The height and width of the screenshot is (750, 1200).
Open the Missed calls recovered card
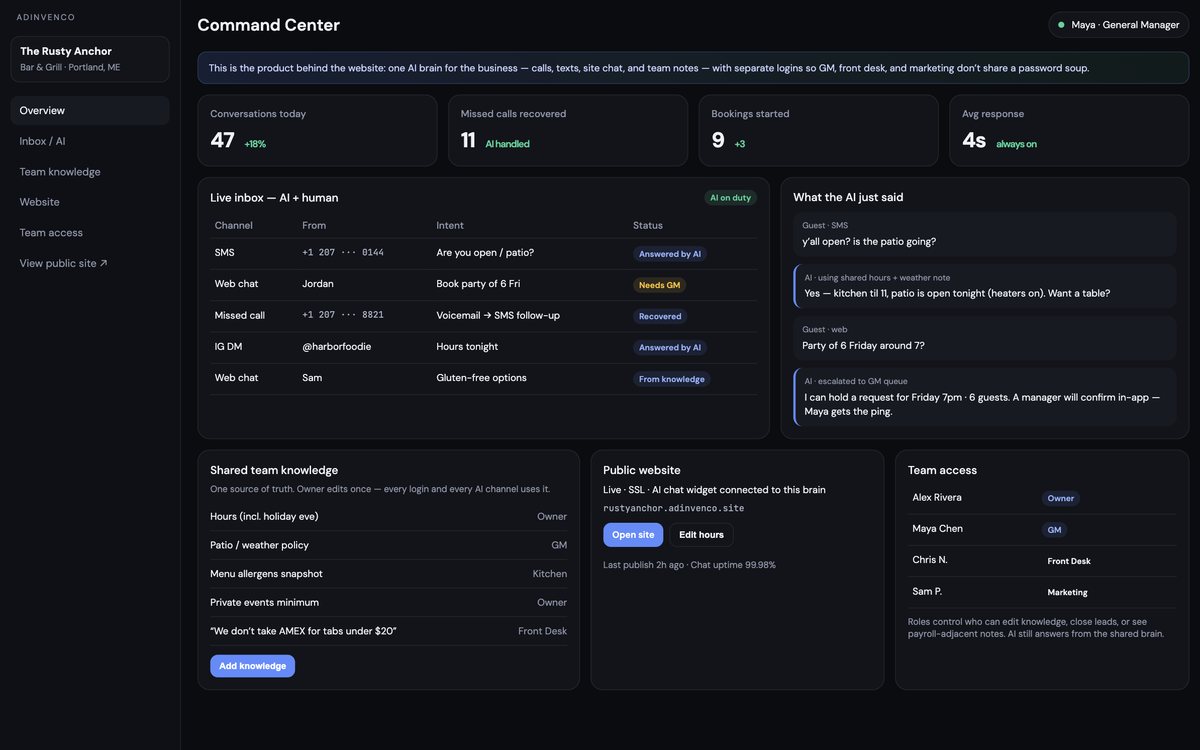[x=568, y=130]
